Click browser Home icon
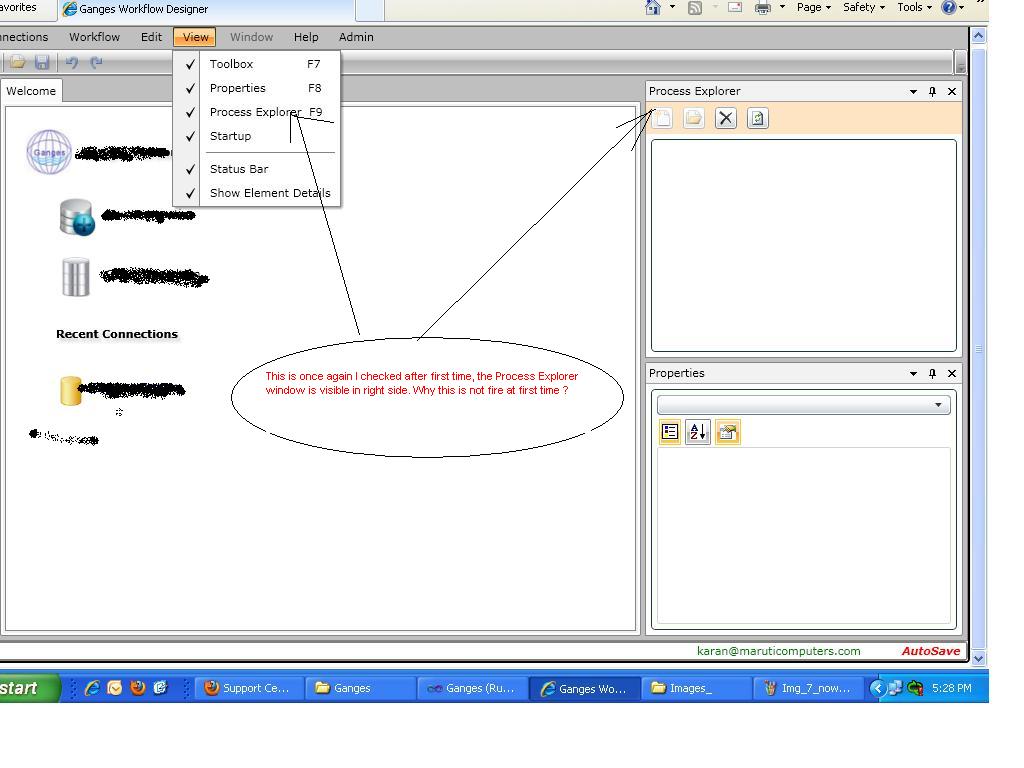The height and width of the screenshot is (768, 1024). pyautogui.click(x=652, y=8)
